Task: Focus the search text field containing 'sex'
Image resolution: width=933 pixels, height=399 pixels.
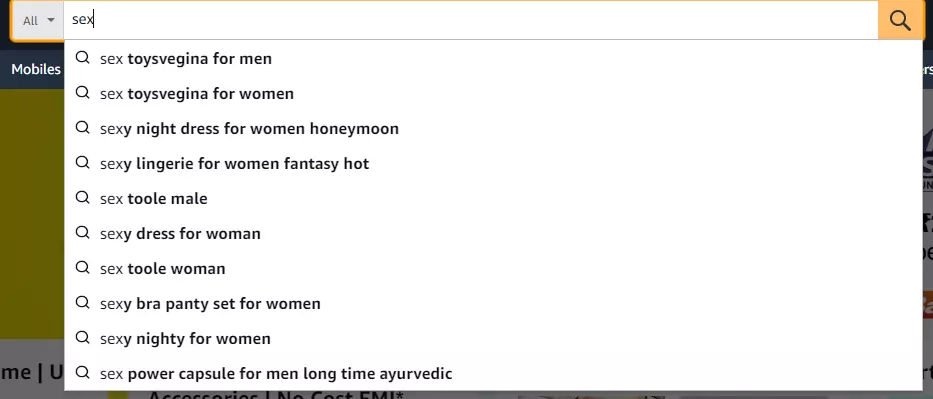Action: (471, 20)
